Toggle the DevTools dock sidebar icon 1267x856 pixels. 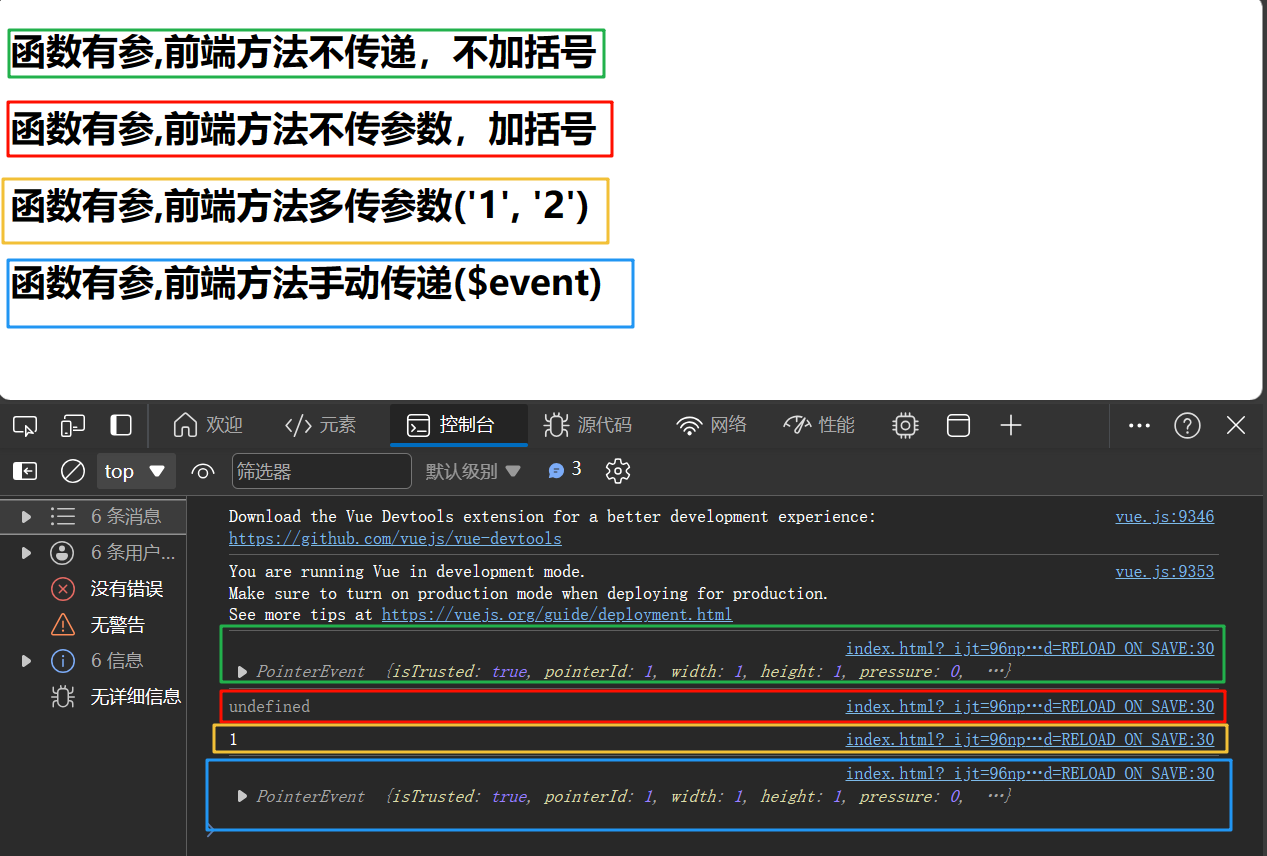click(x=121, y=426)
